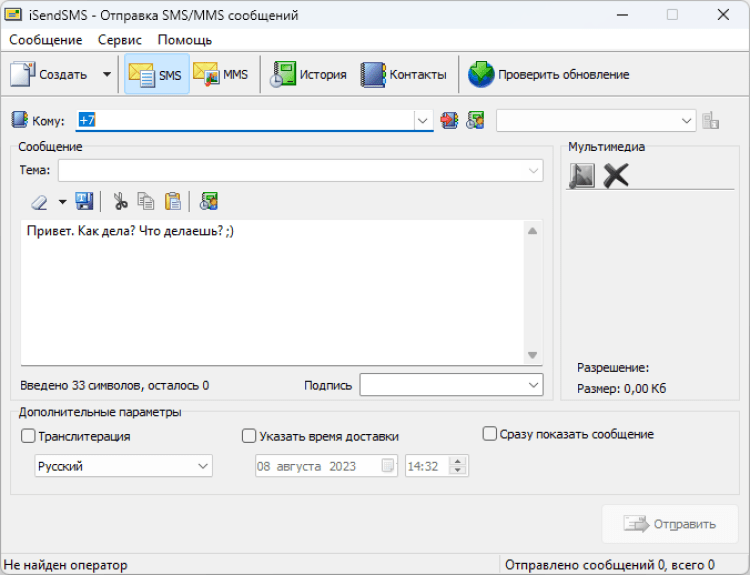This screenshot has height=575, width=750.
Task: Click the Размер: 0,00 Кб label
Action: pos(621,388)
